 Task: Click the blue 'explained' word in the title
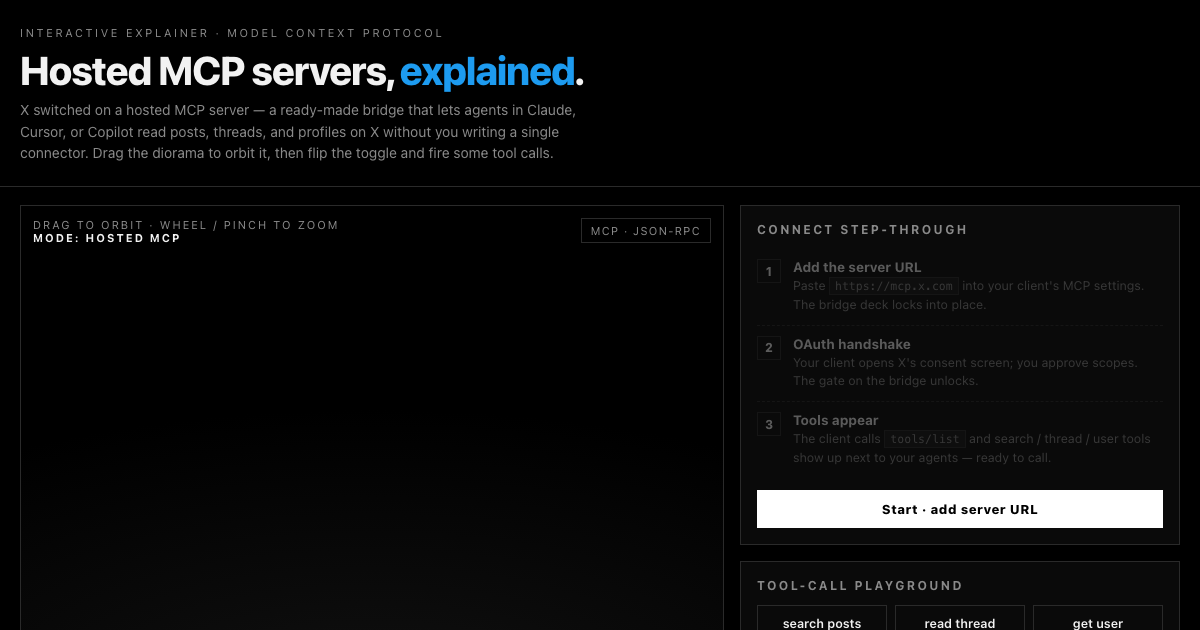(487, 72)
